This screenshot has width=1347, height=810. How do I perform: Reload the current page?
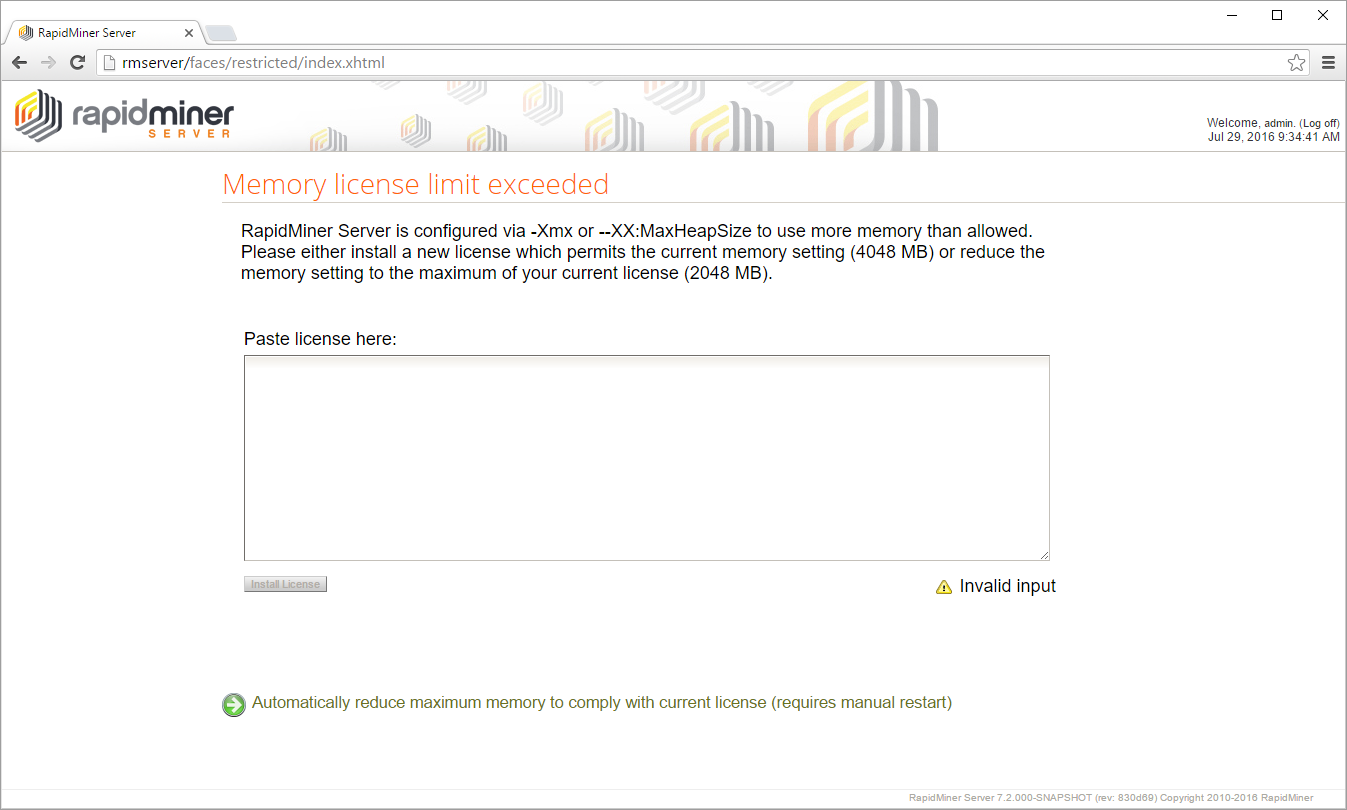[x=77, y=63]
